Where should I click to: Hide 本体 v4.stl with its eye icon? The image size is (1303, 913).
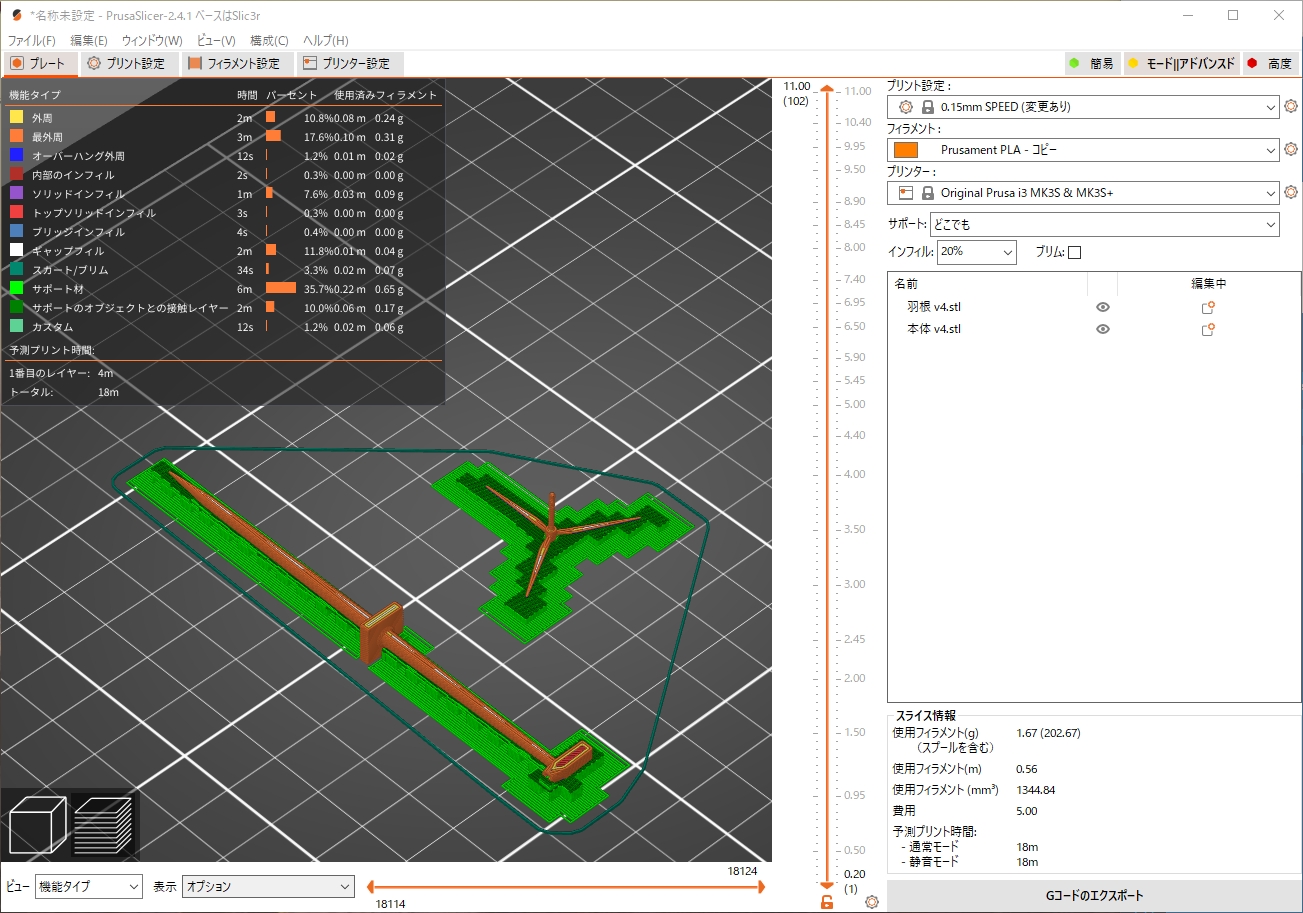(1103, 329)
